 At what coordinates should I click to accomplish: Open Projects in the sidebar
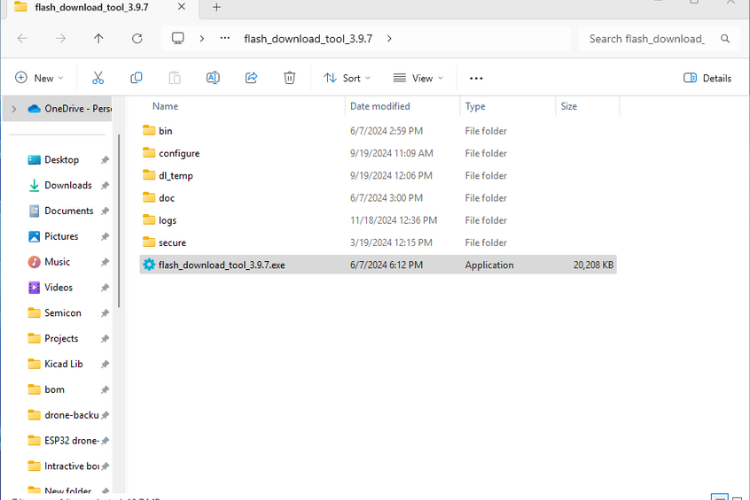point(61,339)
